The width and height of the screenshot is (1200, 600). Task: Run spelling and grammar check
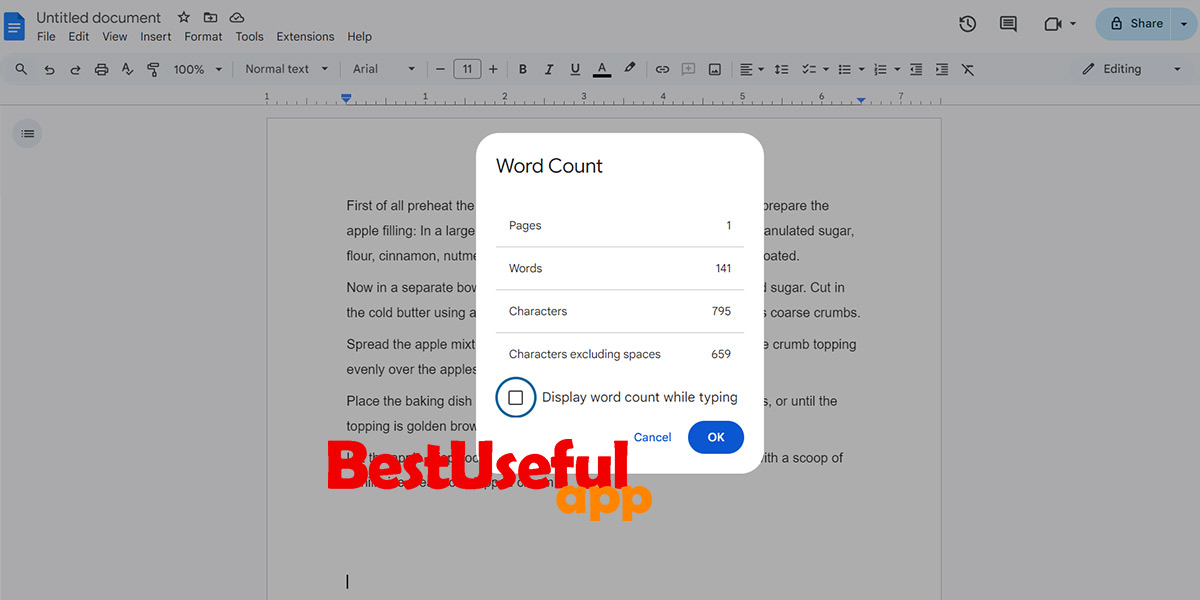pyautogui.click(x=127, y=69)
